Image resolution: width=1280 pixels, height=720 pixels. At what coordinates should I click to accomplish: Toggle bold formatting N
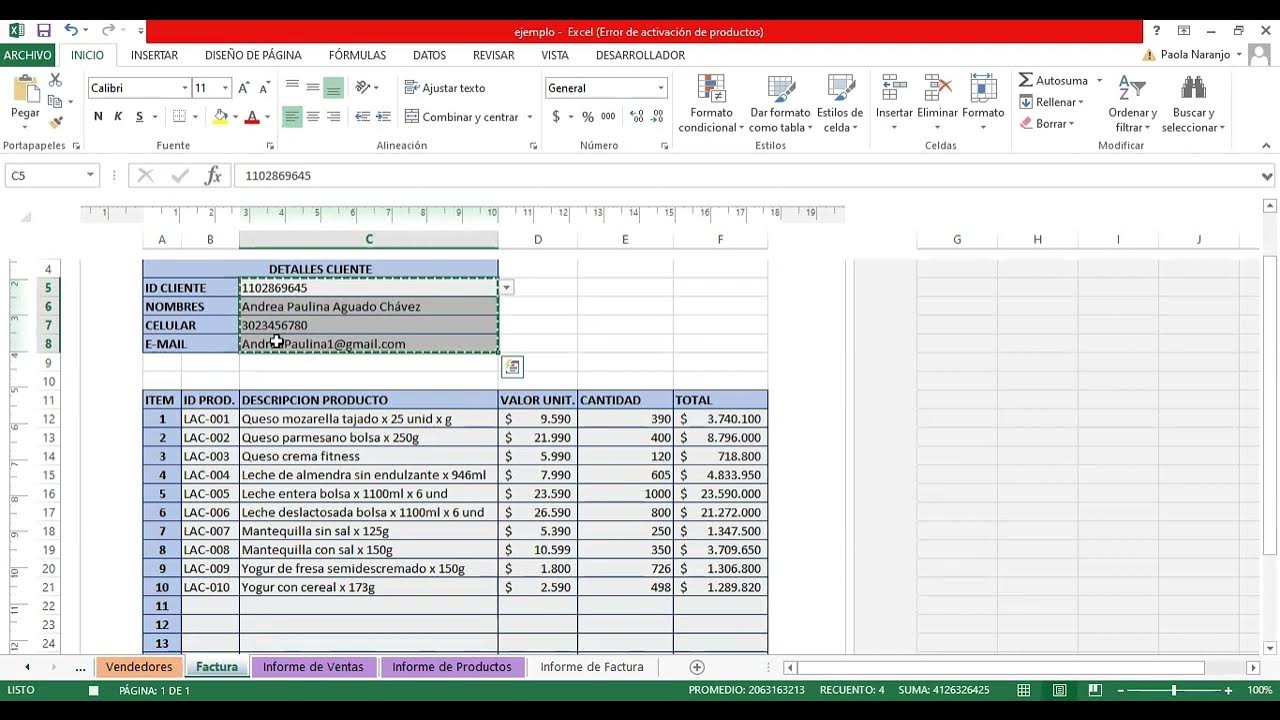pyautogui.click(x=98, y=117)
